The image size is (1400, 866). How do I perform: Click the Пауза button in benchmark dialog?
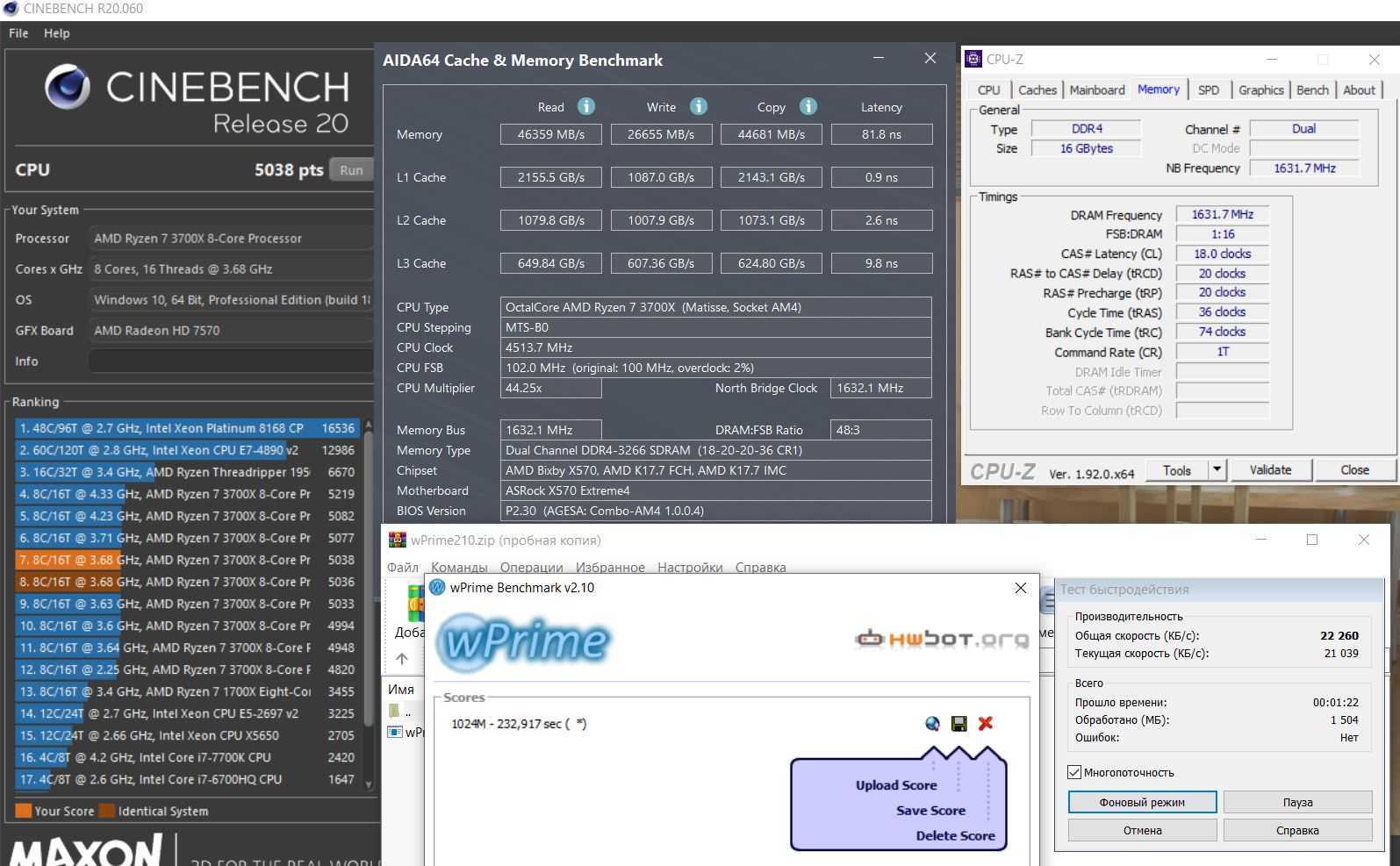pyautogui.click(x=1296, y=802)
